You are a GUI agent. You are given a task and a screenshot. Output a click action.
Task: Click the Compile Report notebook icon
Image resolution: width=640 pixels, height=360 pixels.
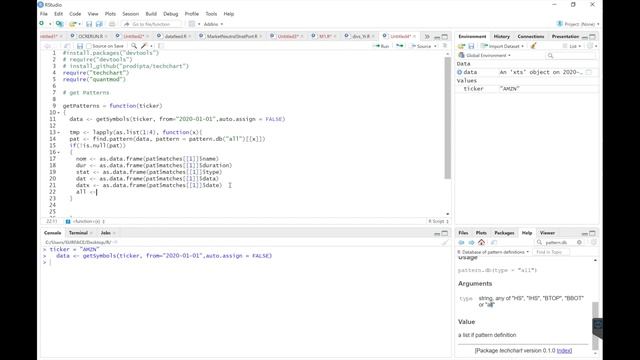click(x=160, y=46)
